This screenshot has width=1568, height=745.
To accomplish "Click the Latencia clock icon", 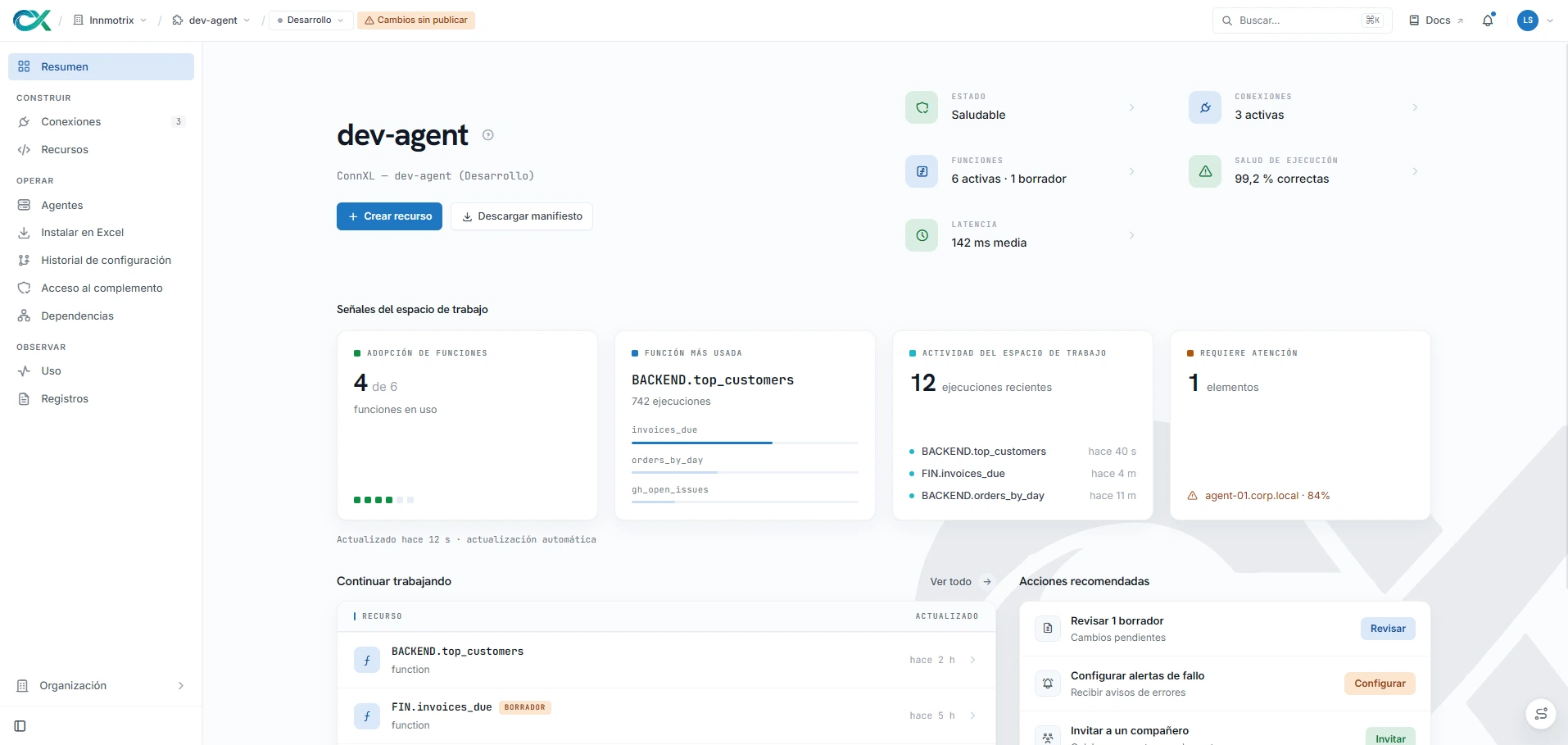I will pyautogui.click(x=922, y=235).
